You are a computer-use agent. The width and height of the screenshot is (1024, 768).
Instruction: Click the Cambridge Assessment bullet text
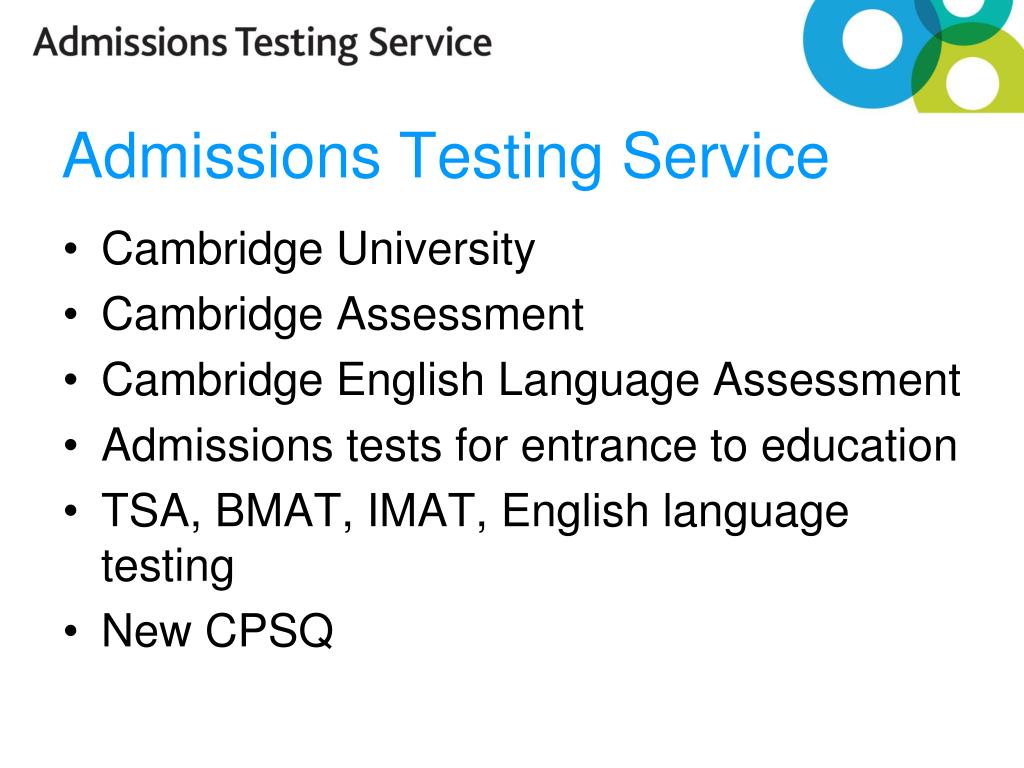click(342, 315)
